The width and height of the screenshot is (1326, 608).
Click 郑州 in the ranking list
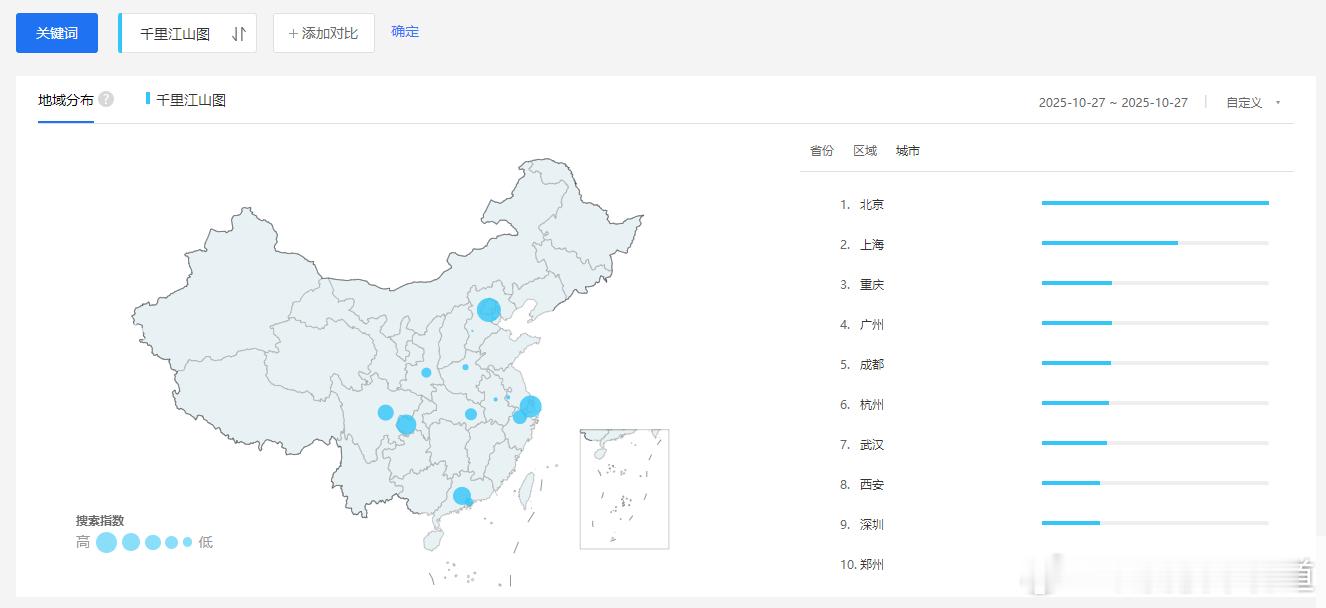coord(872,565)
